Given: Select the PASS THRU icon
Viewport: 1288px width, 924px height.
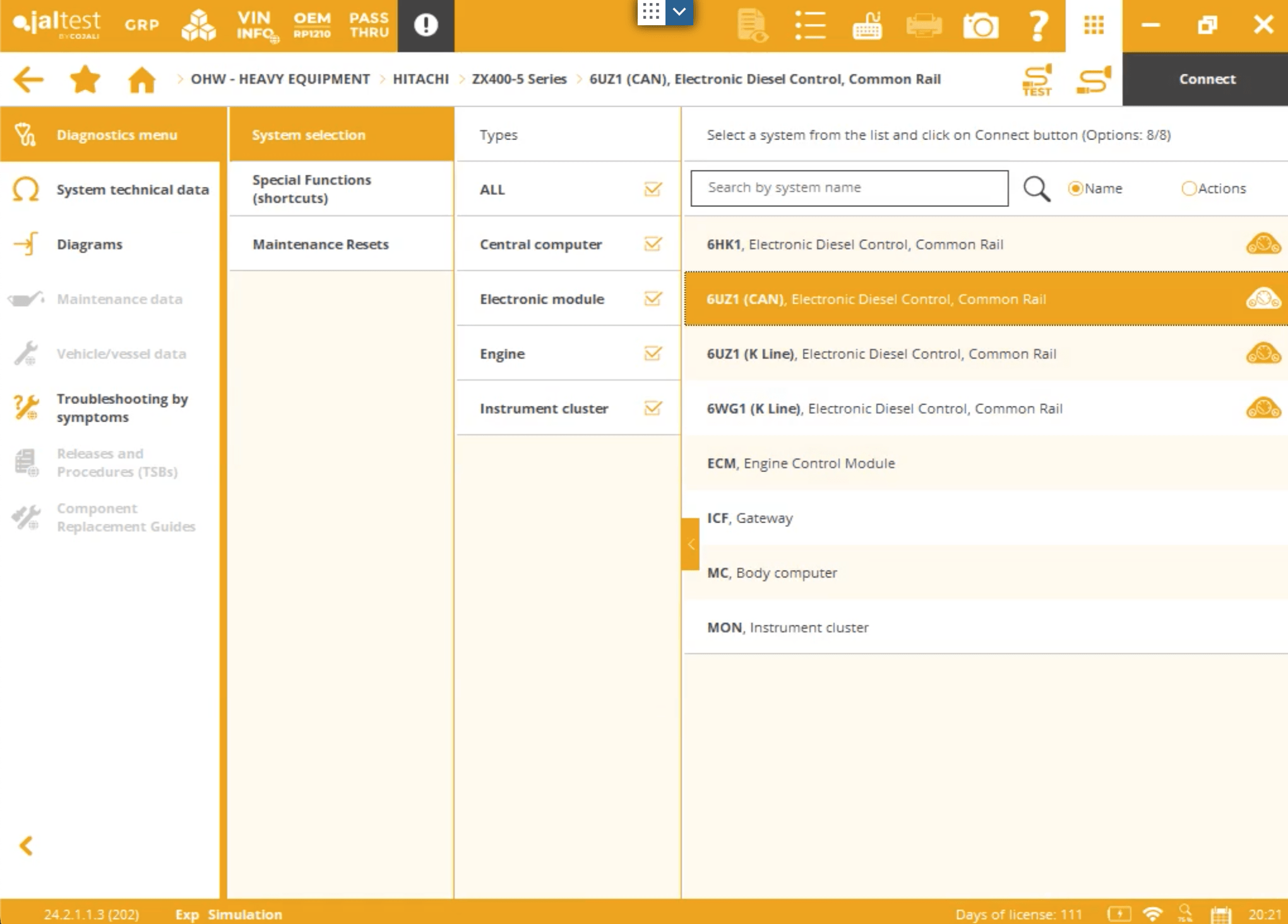Looking at the screenshot, I should coord(369,25).
